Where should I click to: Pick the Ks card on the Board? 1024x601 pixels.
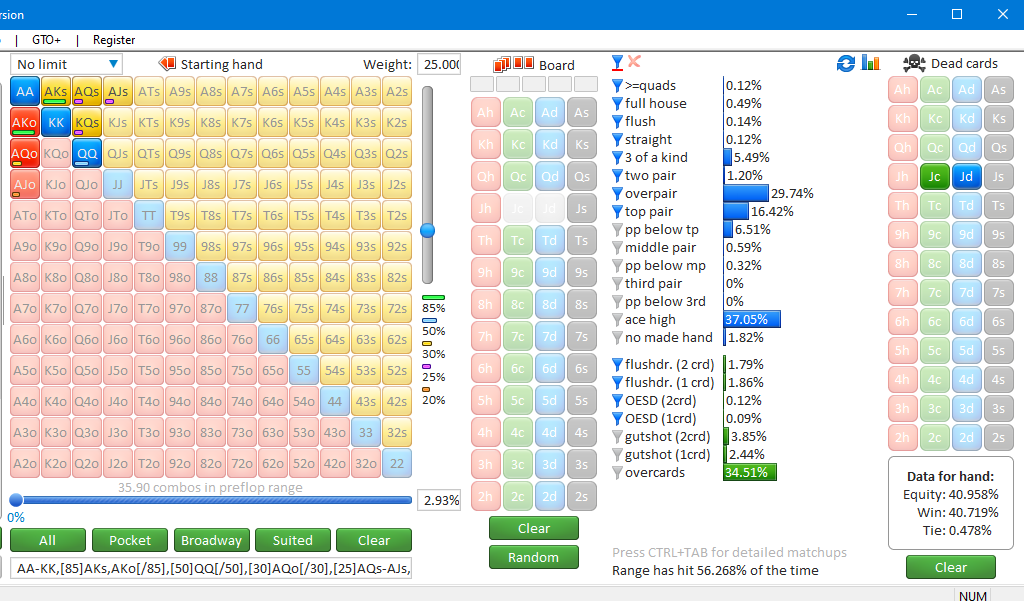[582, 144]
